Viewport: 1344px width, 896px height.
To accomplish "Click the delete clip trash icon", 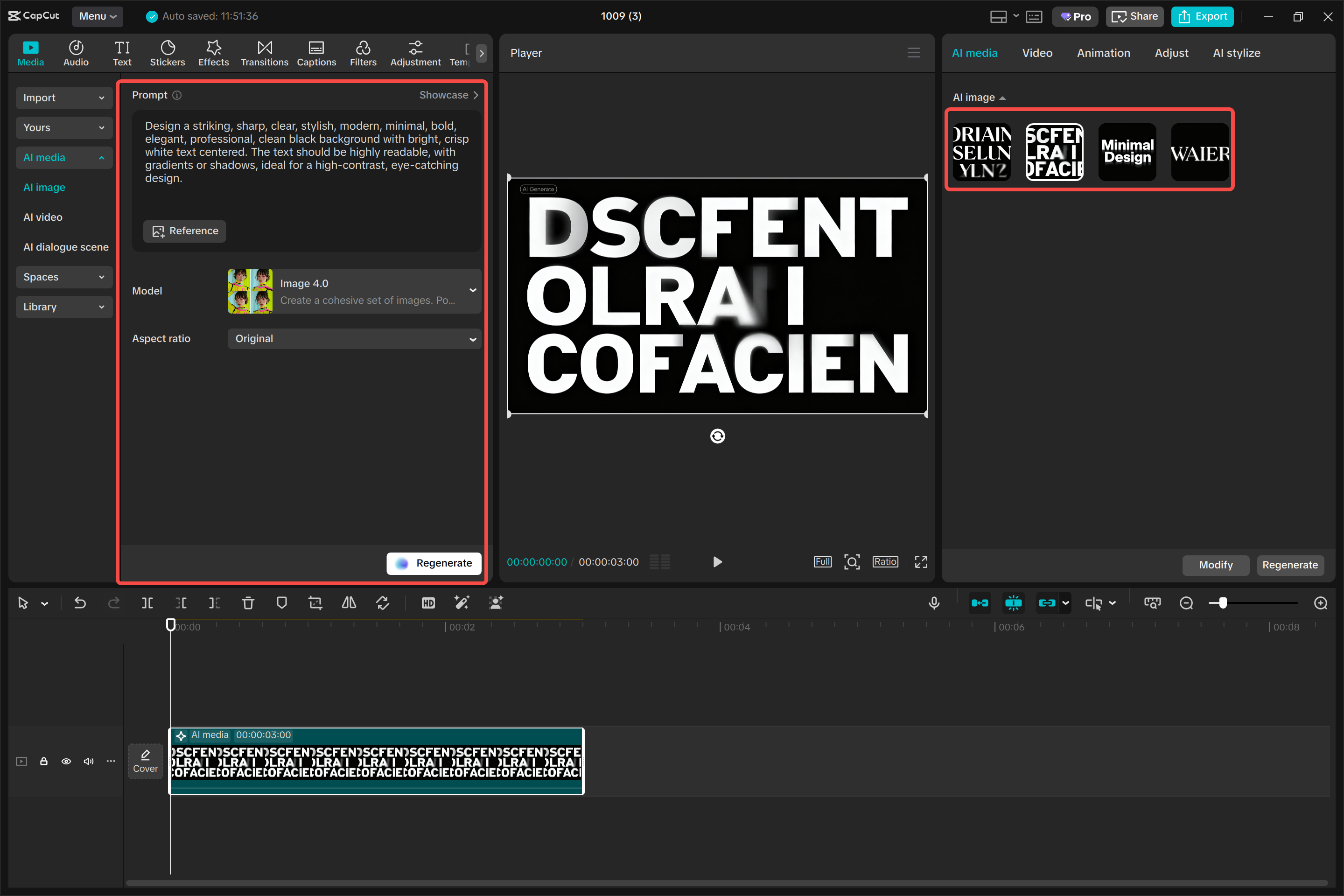I will (x=247, y=603).
